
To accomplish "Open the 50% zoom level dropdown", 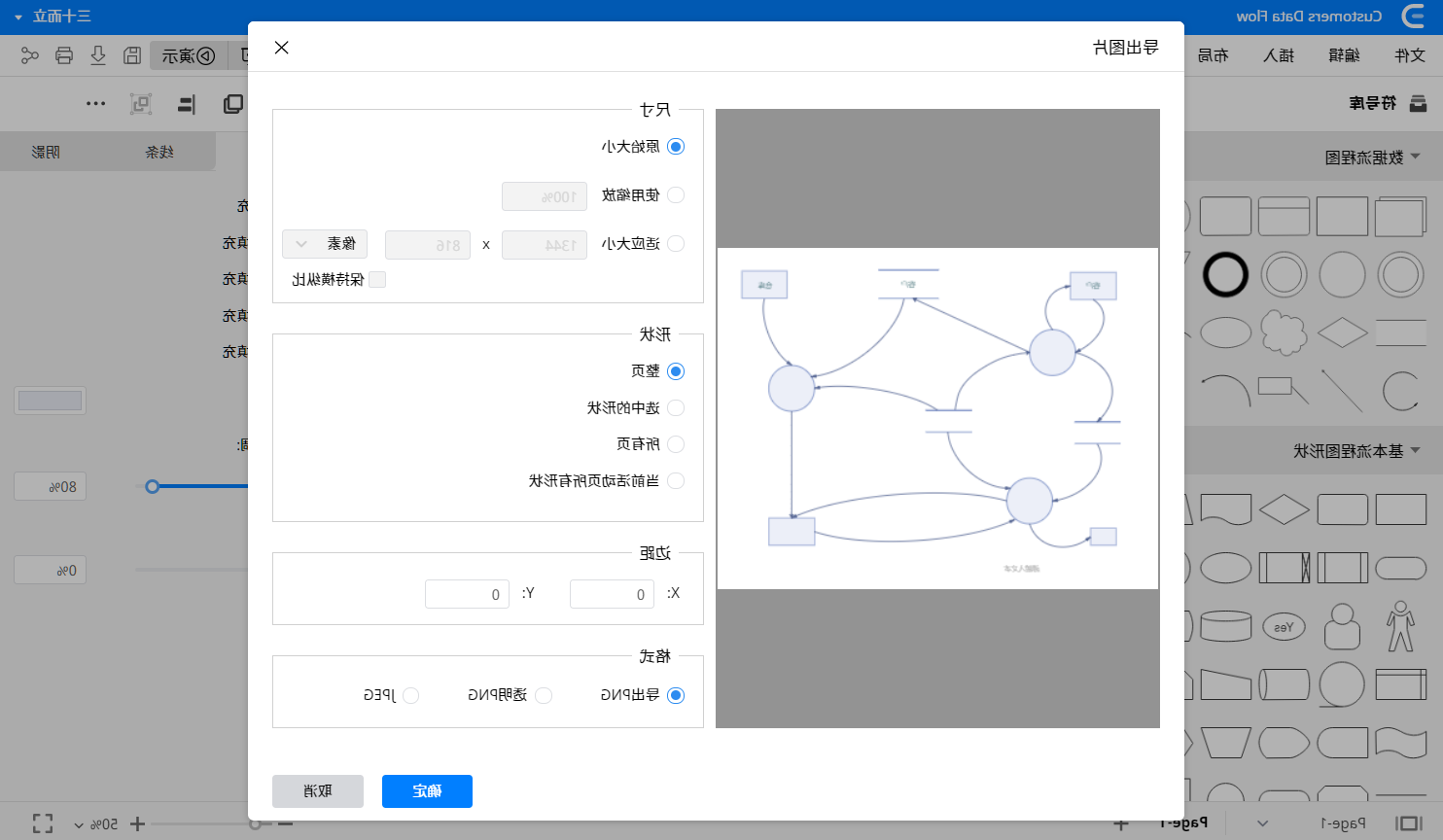I will point(97,824).
